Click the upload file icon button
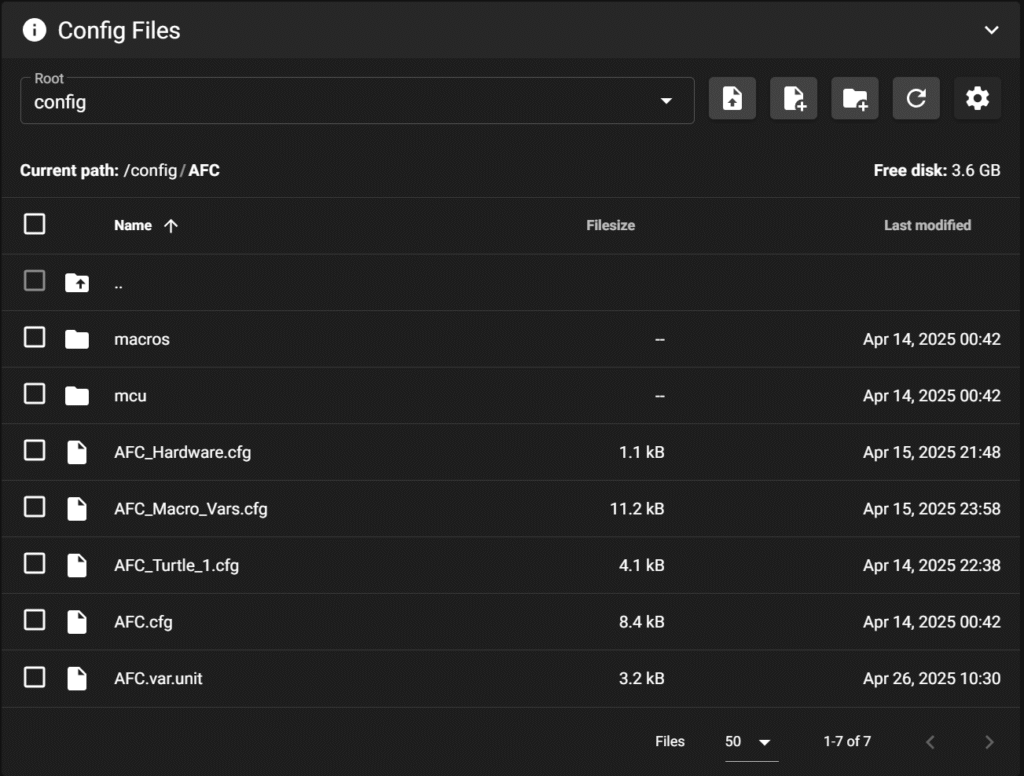This screenshot has width=1024, height=776. [732, 98]
